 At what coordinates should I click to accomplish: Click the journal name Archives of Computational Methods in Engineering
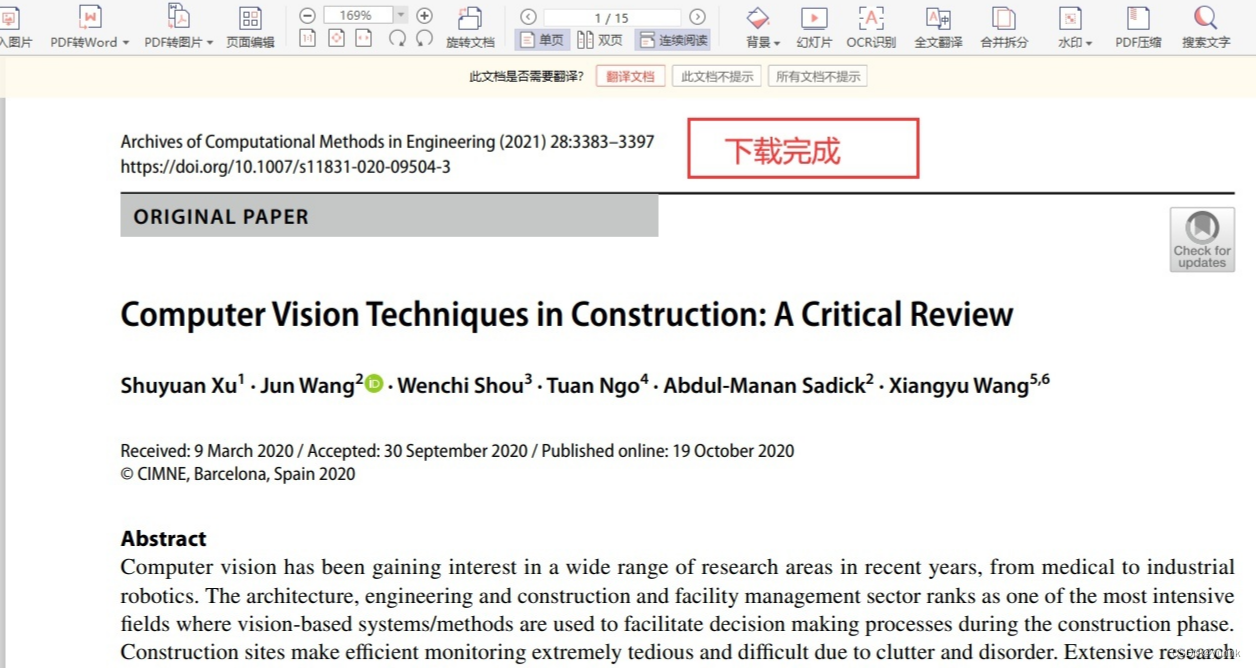(x=307, y=142)
